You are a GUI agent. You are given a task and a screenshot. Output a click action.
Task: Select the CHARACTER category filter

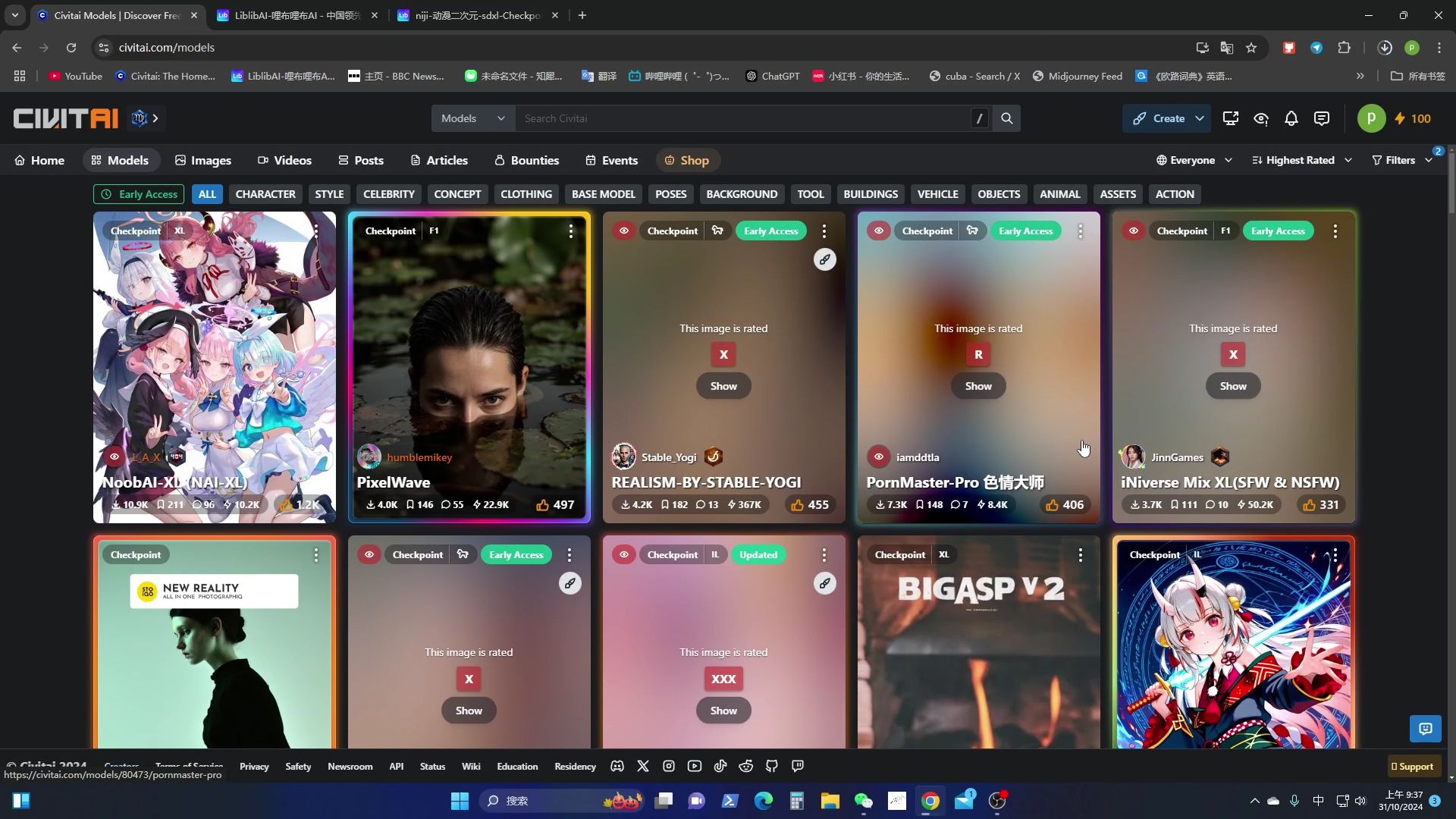pos(265,194)
